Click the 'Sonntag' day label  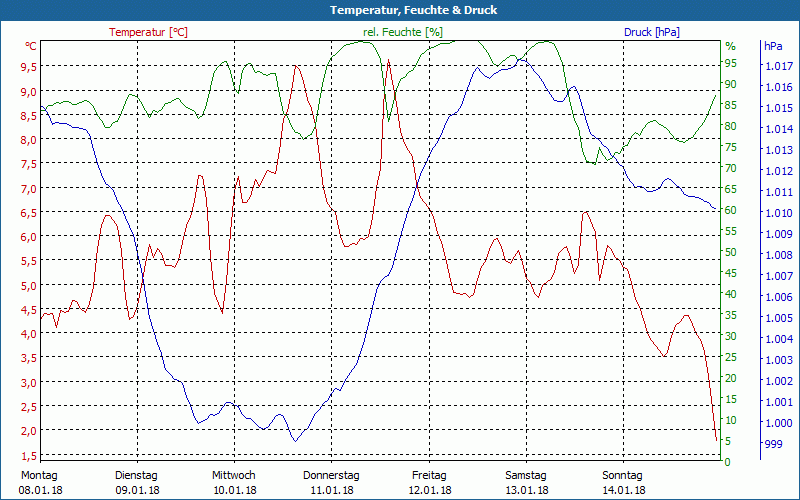pyautogui.click(x=622, y=476)
